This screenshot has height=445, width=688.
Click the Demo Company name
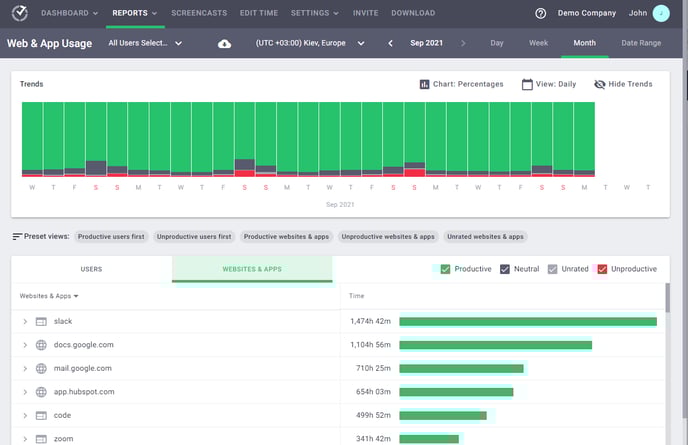click(x=587, y=13)
